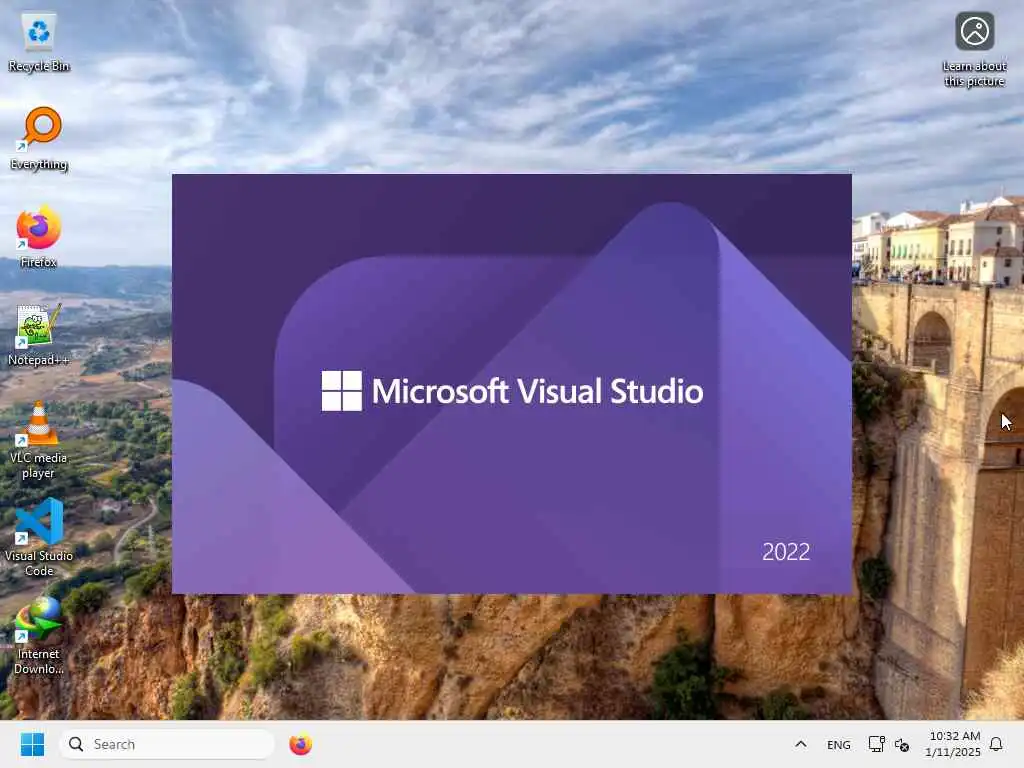The image size is (1024, 768).
Task: Open the notifications bell icon
Action: (x=996, y=744)
